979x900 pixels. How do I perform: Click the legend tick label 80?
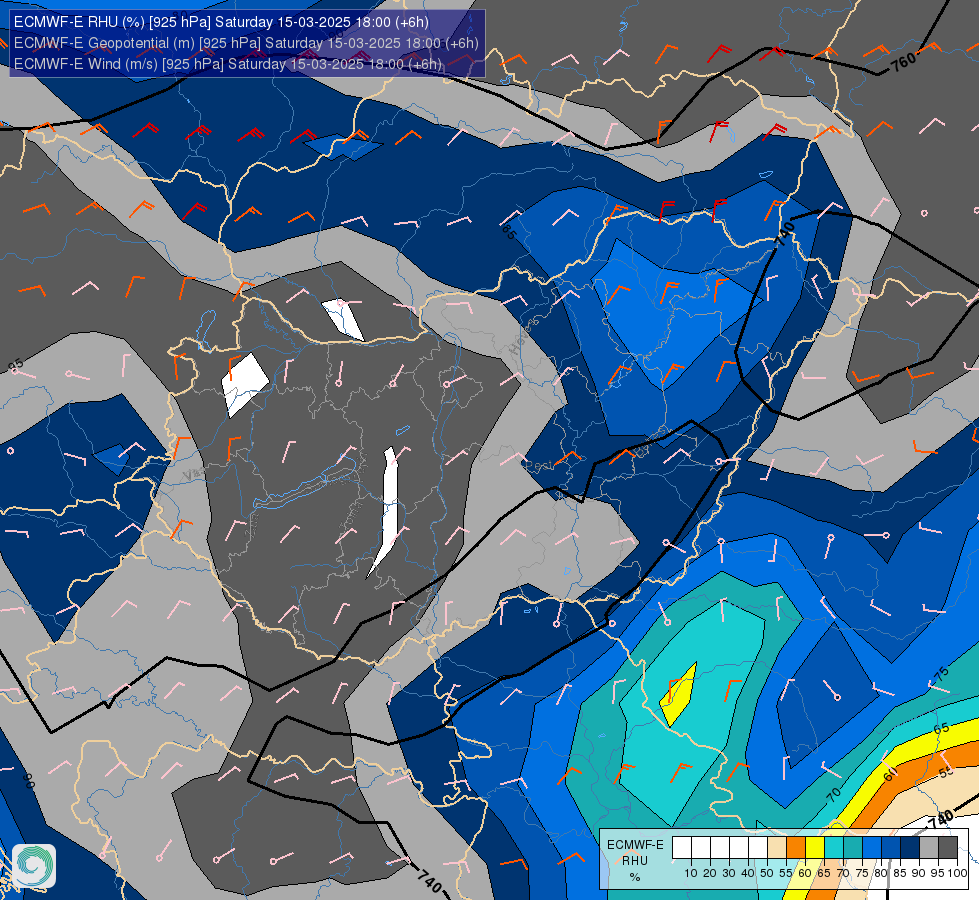click(x=880, y=873)
